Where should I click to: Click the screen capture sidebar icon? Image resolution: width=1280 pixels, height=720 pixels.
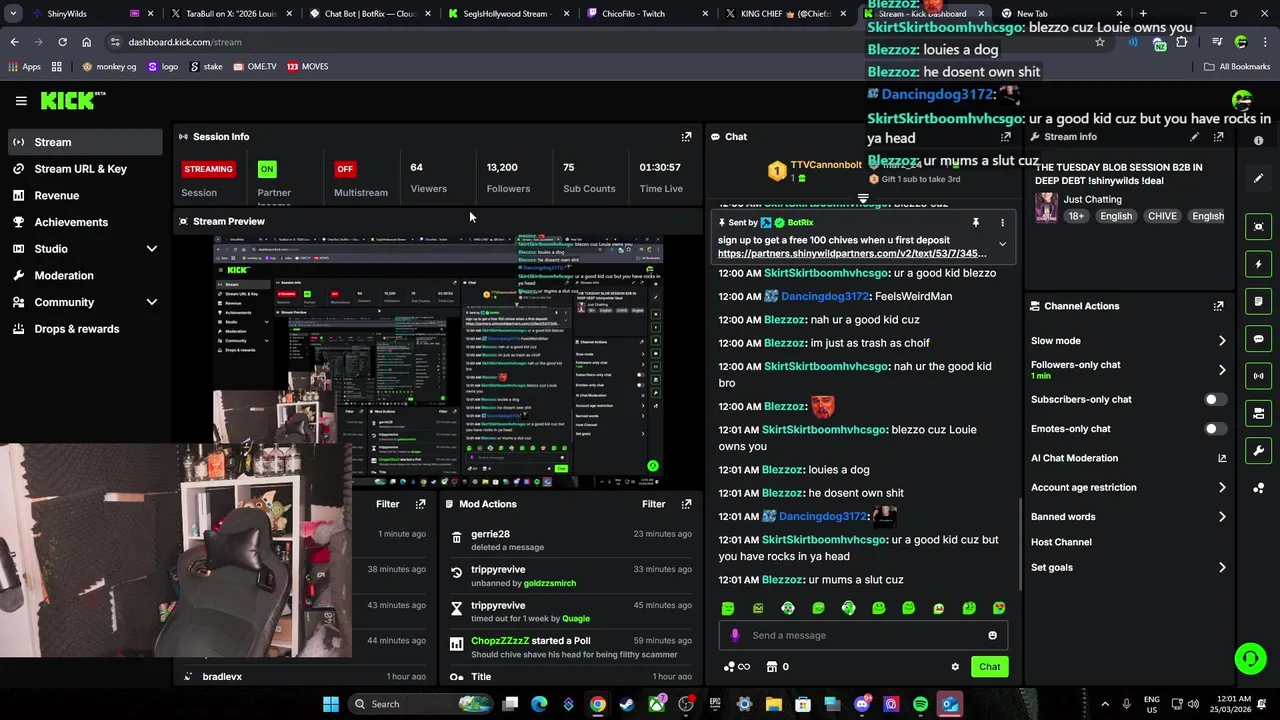pyautogui.click(x=1259, y=227)
